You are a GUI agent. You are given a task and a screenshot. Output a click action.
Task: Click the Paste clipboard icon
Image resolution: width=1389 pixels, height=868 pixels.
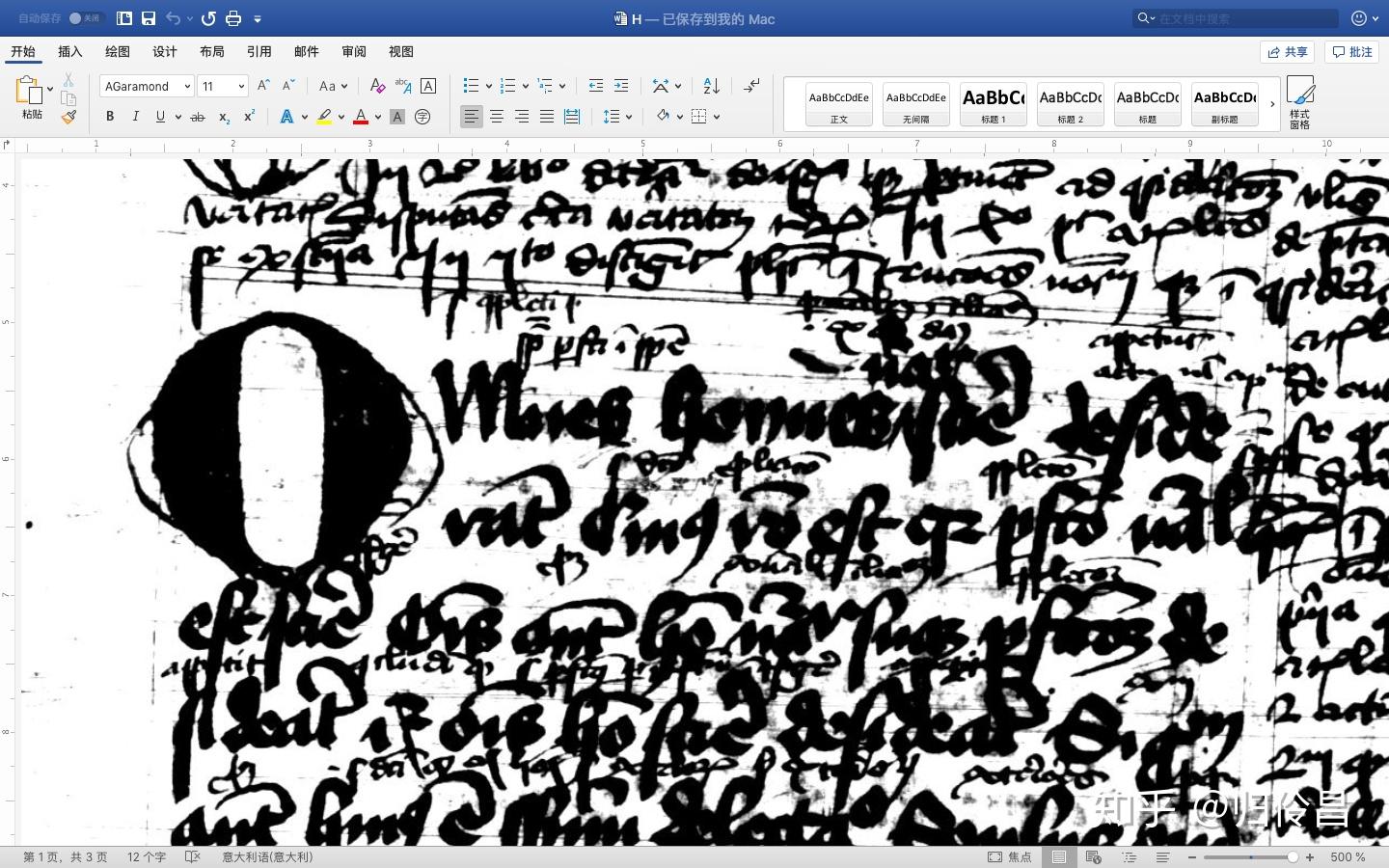(x=29, y=90)
